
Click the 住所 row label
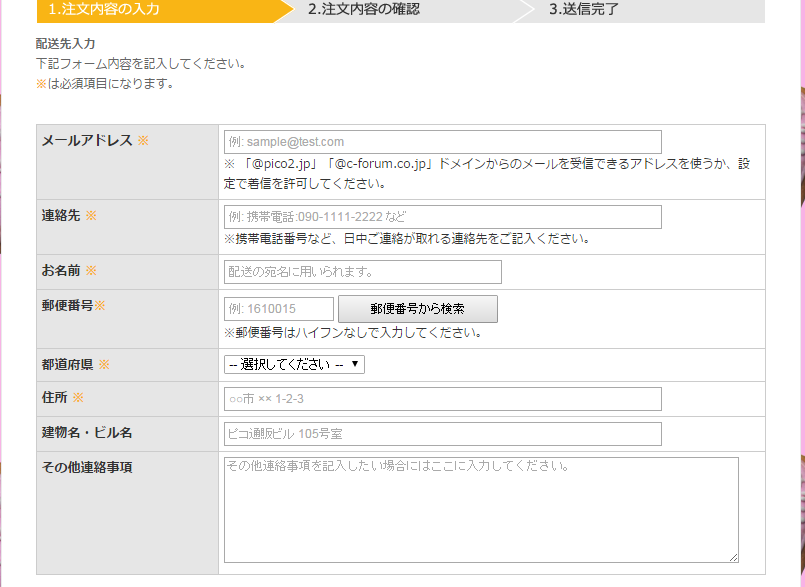coord(55,398)
